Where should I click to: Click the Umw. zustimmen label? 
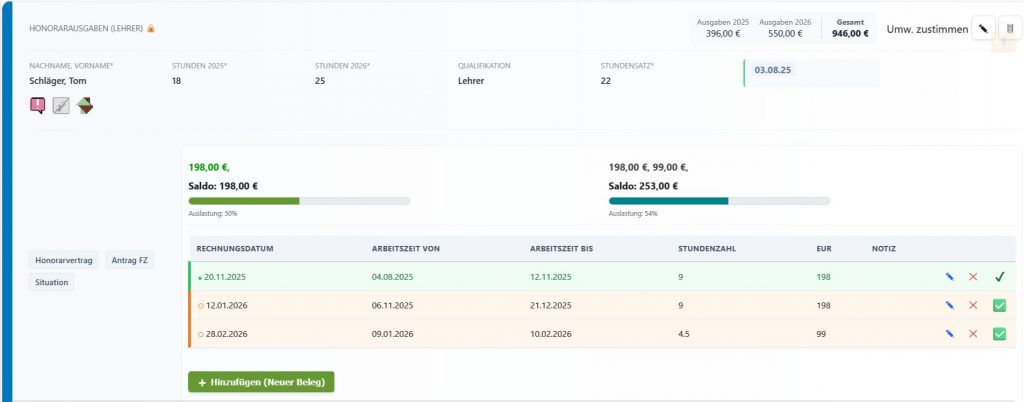point(927,29)
